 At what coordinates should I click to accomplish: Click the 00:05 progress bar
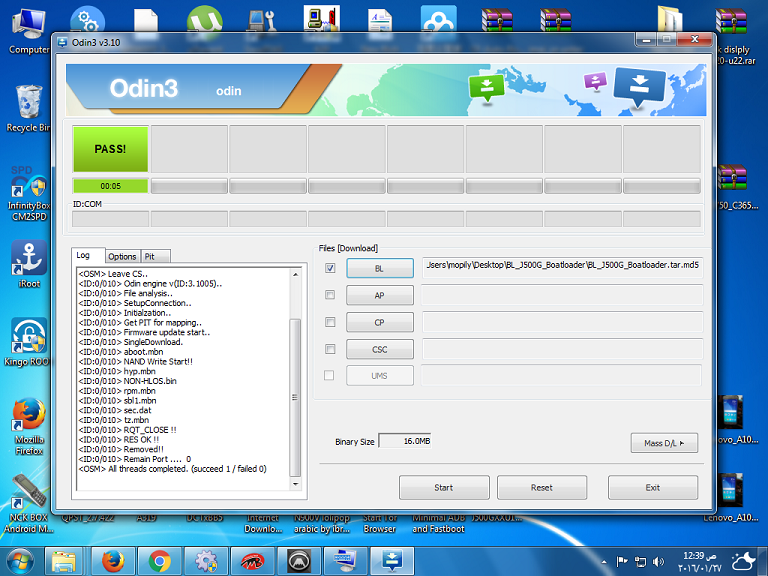pos(110,186)
